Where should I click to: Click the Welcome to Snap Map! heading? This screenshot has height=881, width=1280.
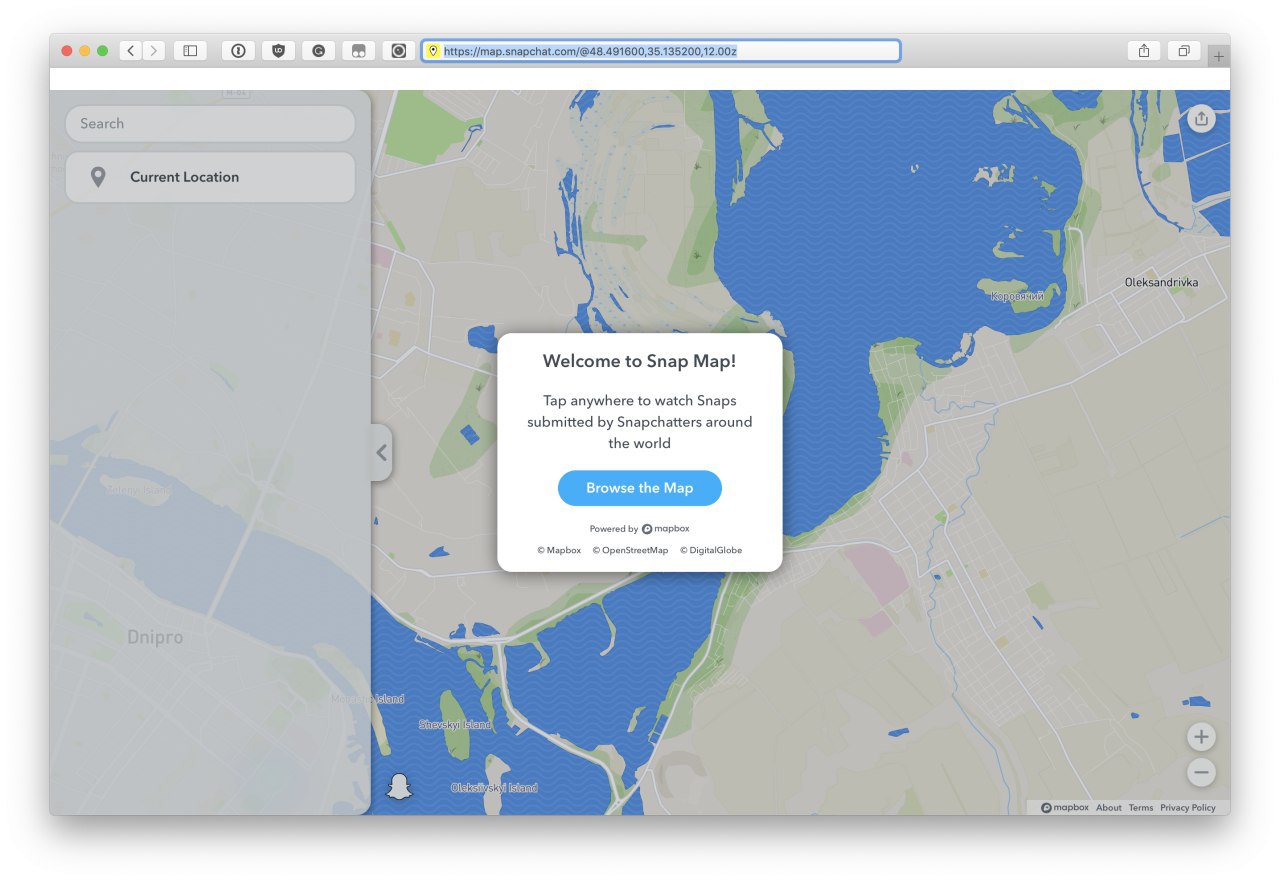click(640, 361)
